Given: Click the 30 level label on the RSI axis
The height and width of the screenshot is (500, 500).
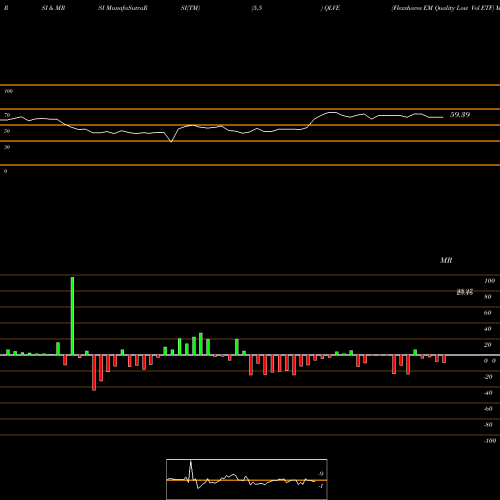Looking at the screenshot, I should 7,147.
